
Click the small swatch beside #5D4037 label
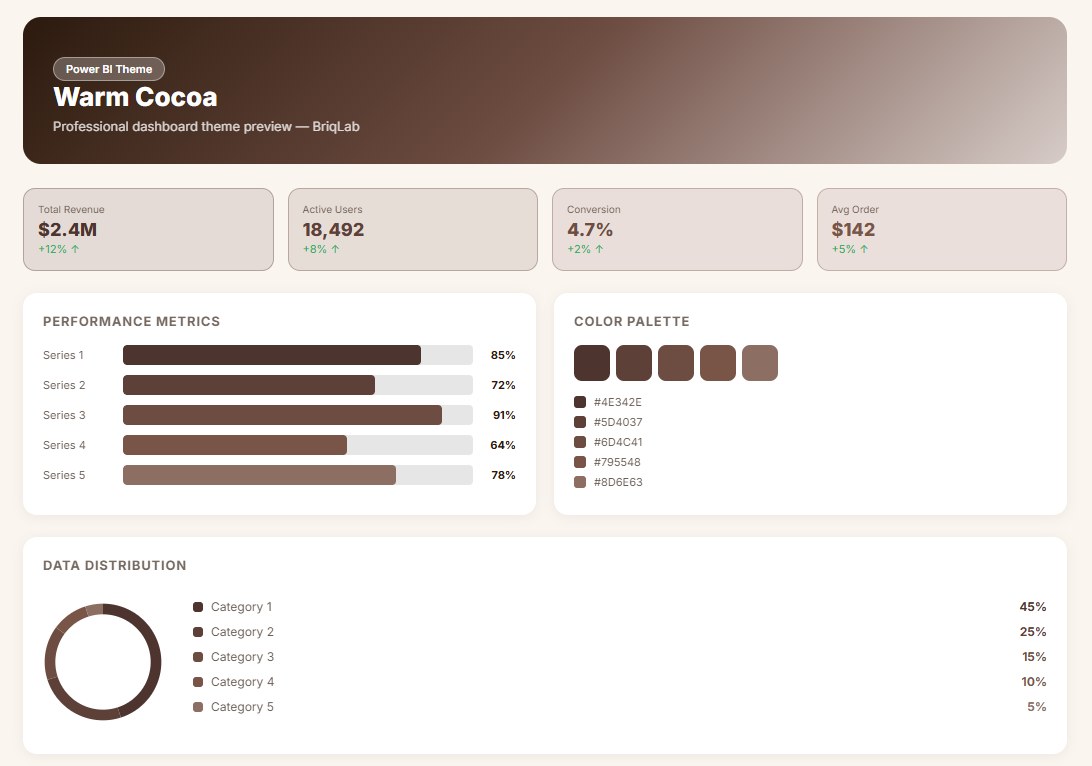580,422
